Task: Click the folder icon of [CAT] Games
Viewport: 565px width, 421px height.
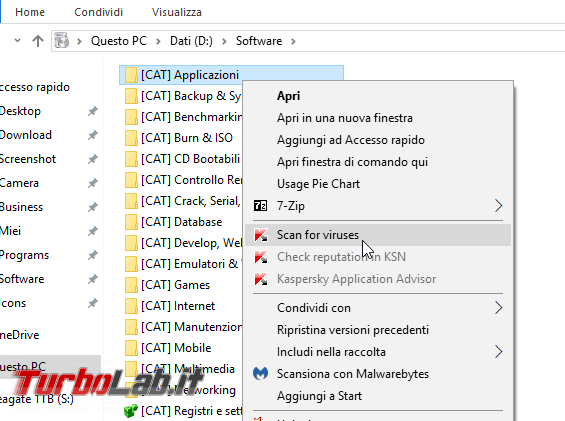Action: click(x=131, y=285)
